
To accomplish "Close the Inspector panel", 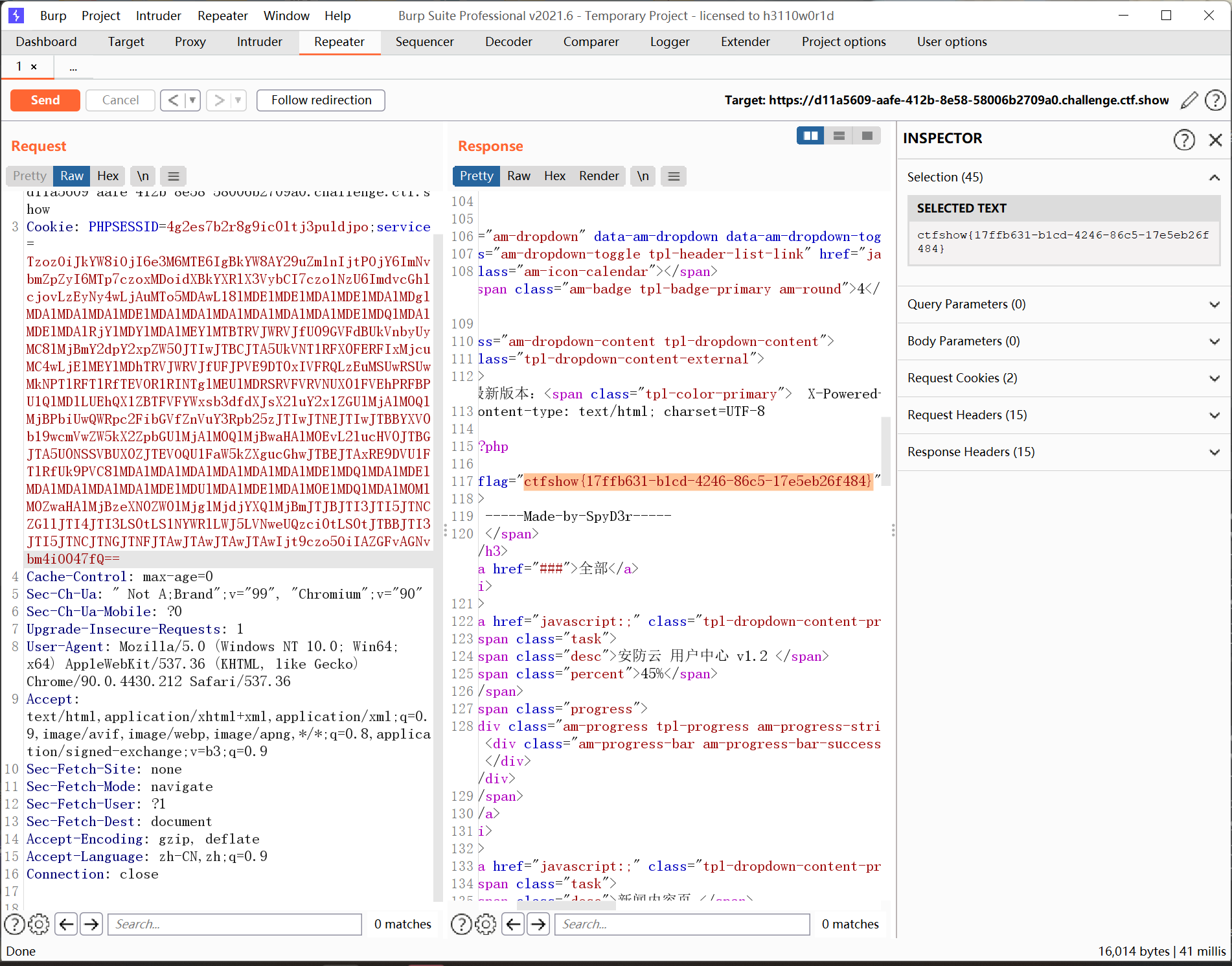I will [1215, 139].
